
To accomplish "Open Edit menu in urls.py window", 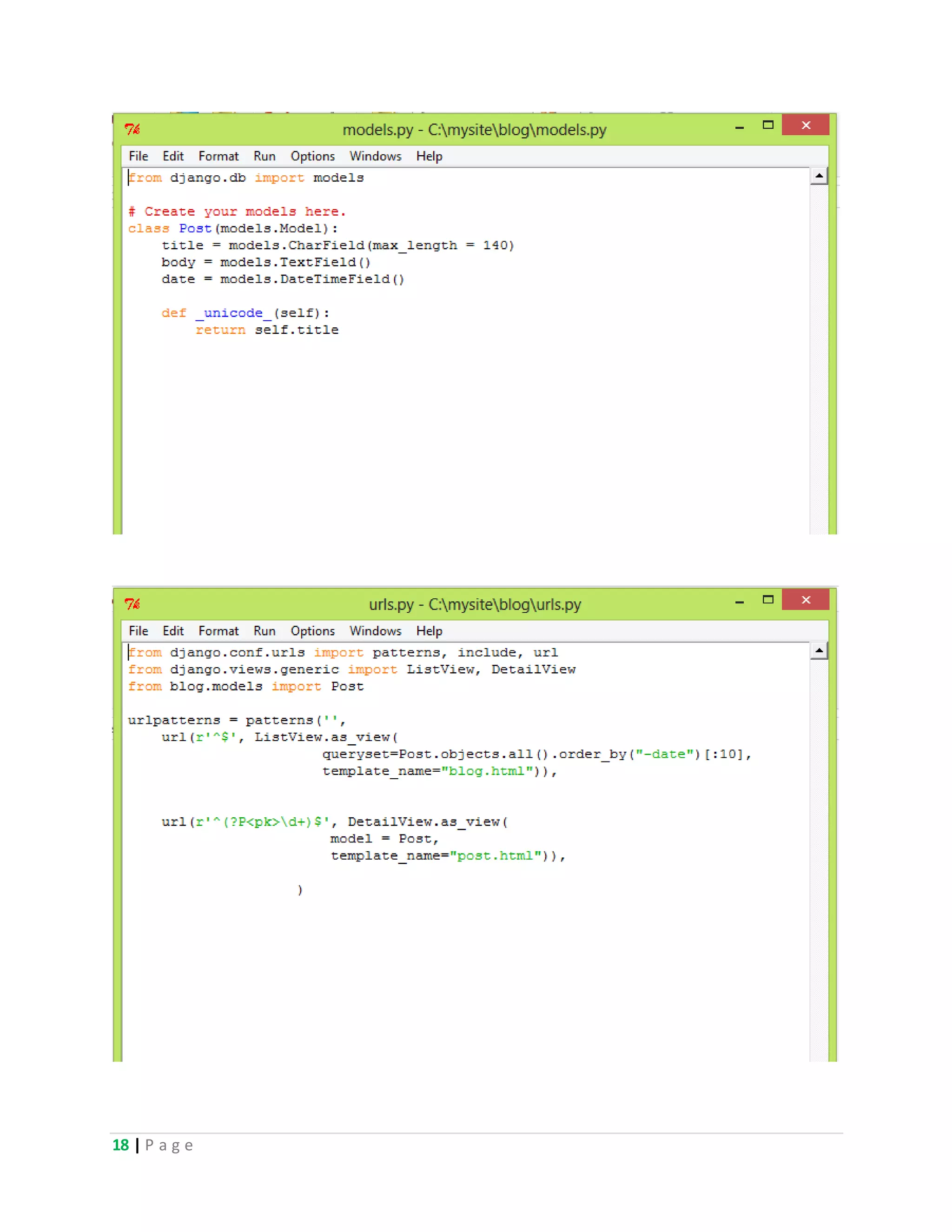I will point(173,631).
